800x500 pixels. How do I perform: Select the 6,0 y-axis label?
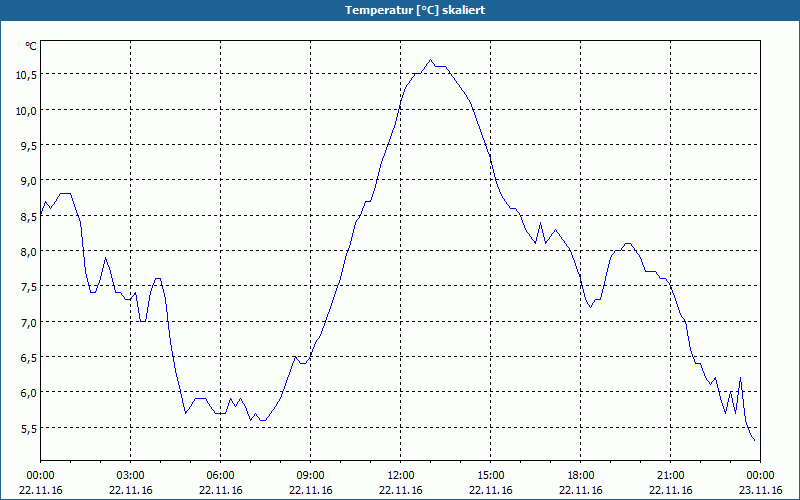(29, 393)
